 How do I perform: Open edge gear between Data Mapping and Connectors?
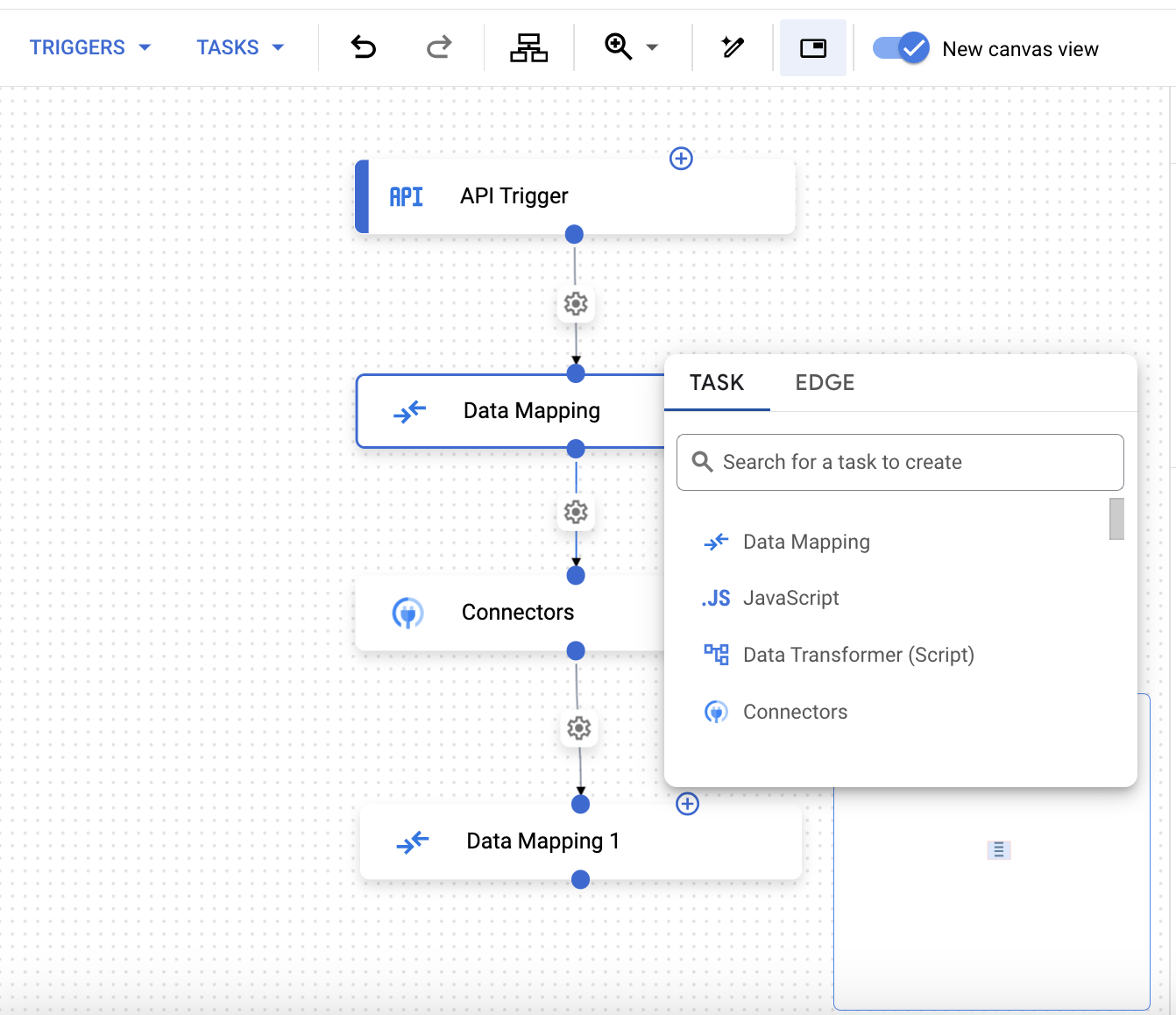coord(576,512)
